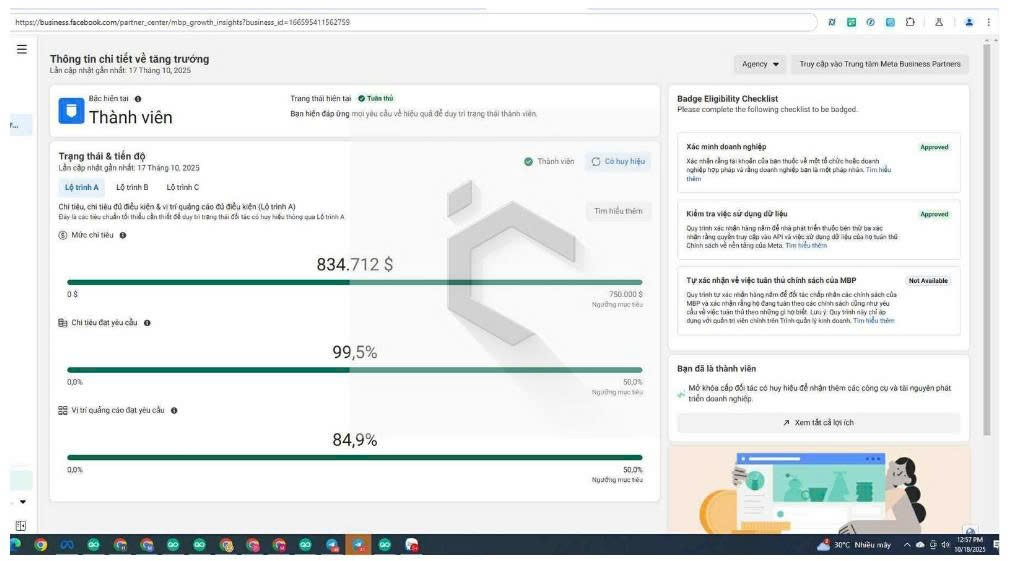The height and width of the screenshot is (561, 1024).
Task: Click Approved badge for Kiểm tra việc sử dụng dữ liệu
Action: pyautogui.click(x=934, y=214)
